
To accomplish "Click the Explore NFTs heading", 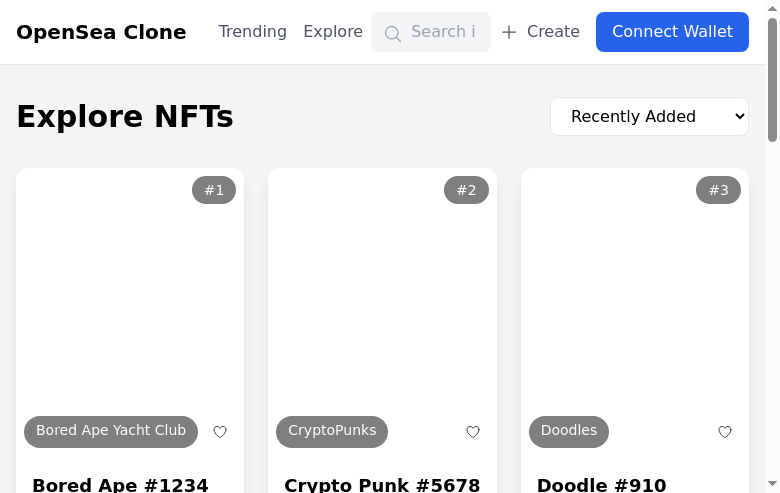I will click(125, 116).
